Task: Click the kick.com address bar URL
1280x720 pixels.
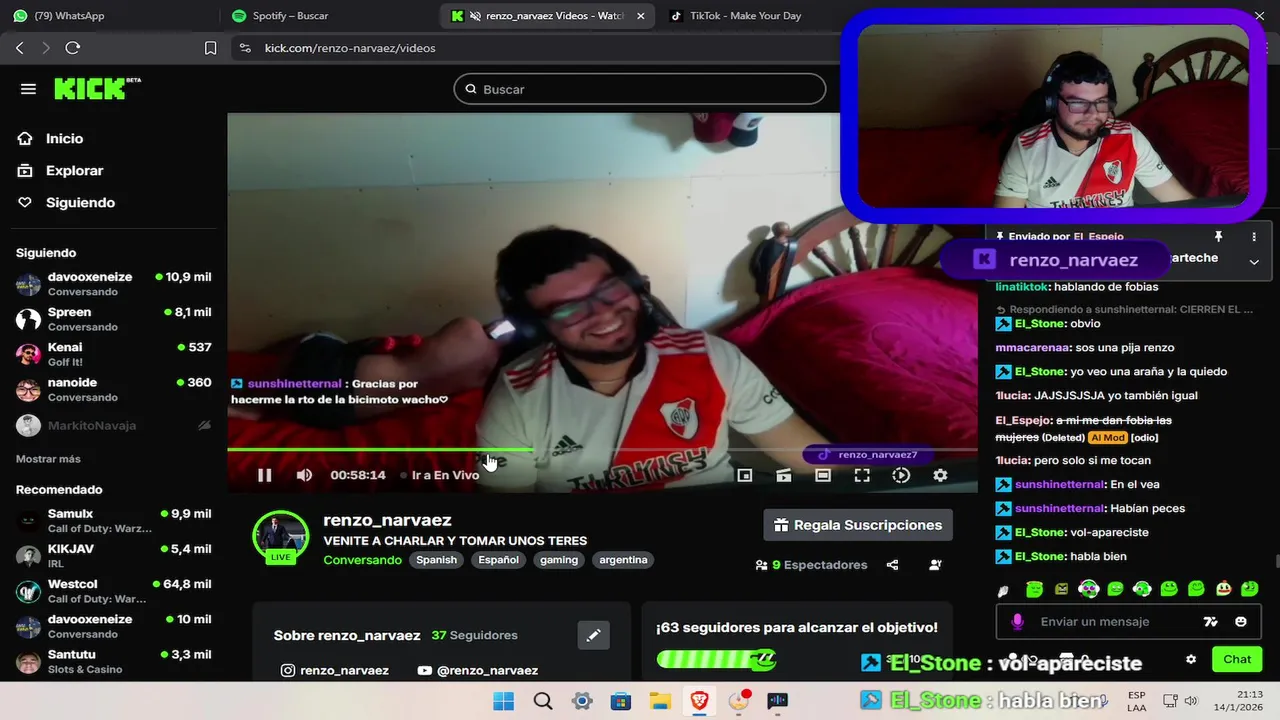Action: 350,48
